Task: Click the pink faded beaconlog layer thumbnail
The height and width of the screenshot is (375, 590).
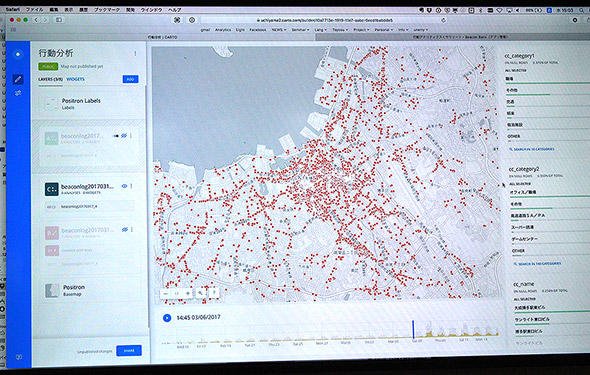Action: click(x=52, y=233)
